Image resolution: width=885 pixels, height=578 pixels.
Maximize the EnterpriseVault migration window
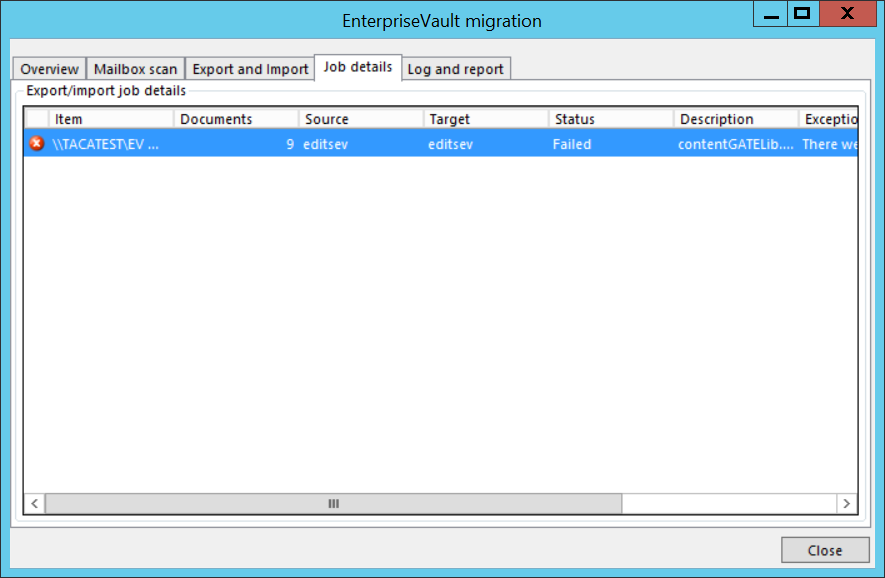pyautogui.click(x=802, y=14)
